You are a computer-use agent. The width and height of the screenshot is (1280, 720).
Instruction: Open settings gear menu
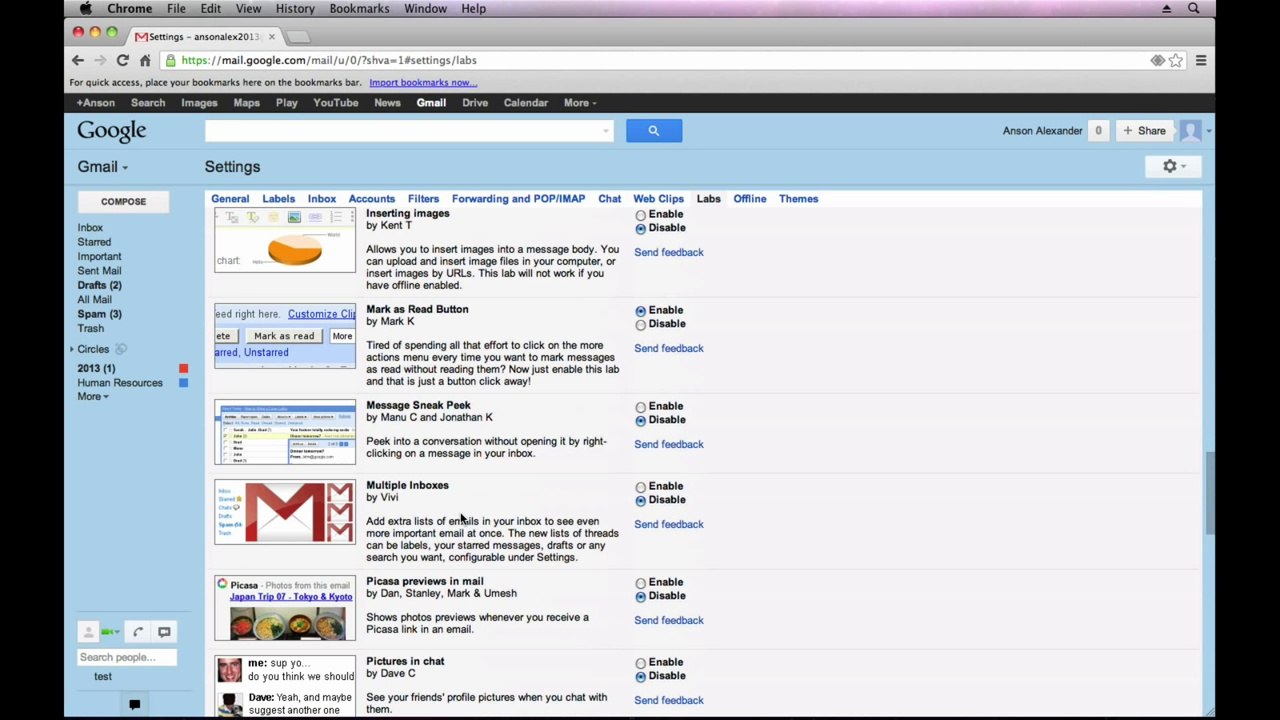coord(1174,167)
